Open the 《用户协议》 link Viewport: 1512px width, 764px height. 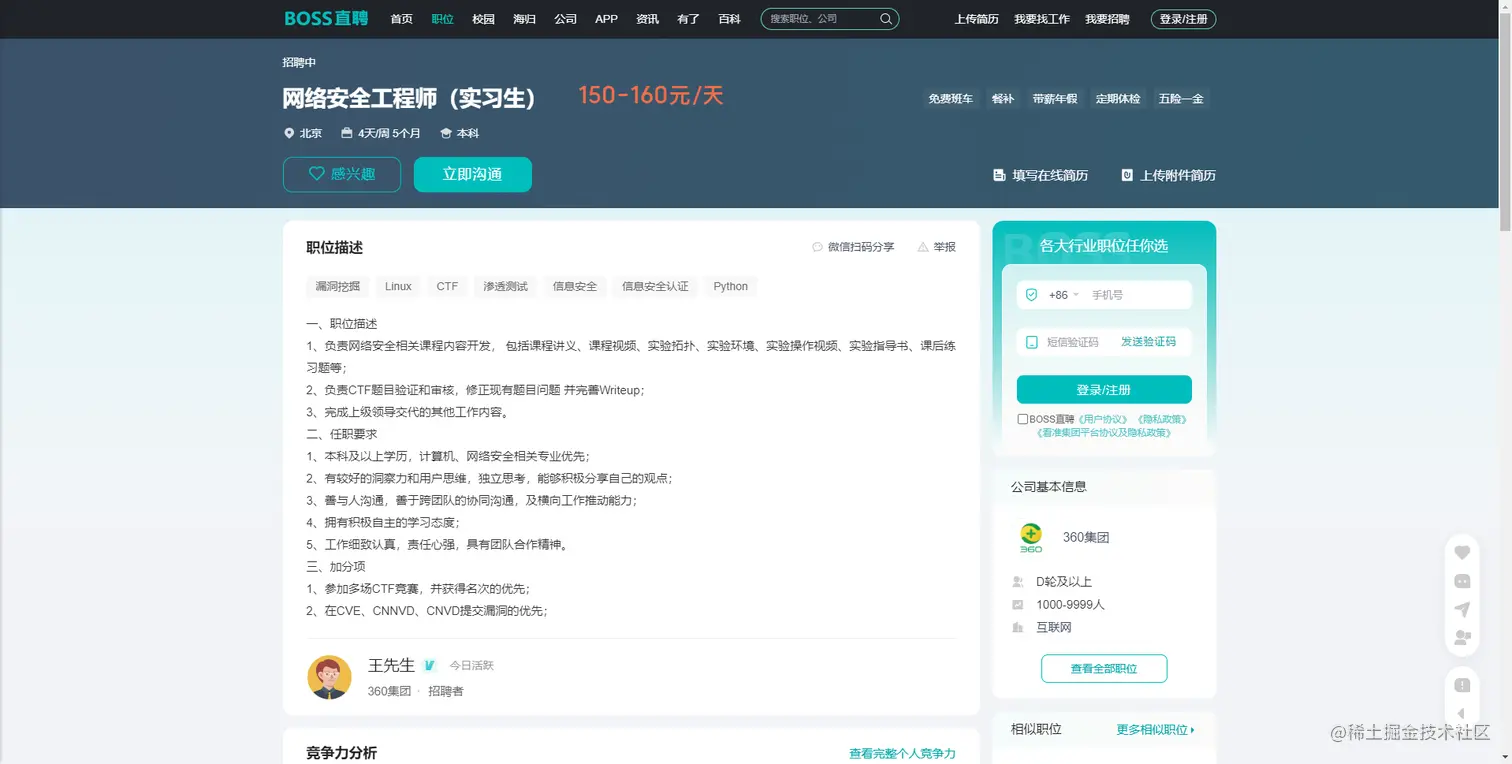point(1102,419)
